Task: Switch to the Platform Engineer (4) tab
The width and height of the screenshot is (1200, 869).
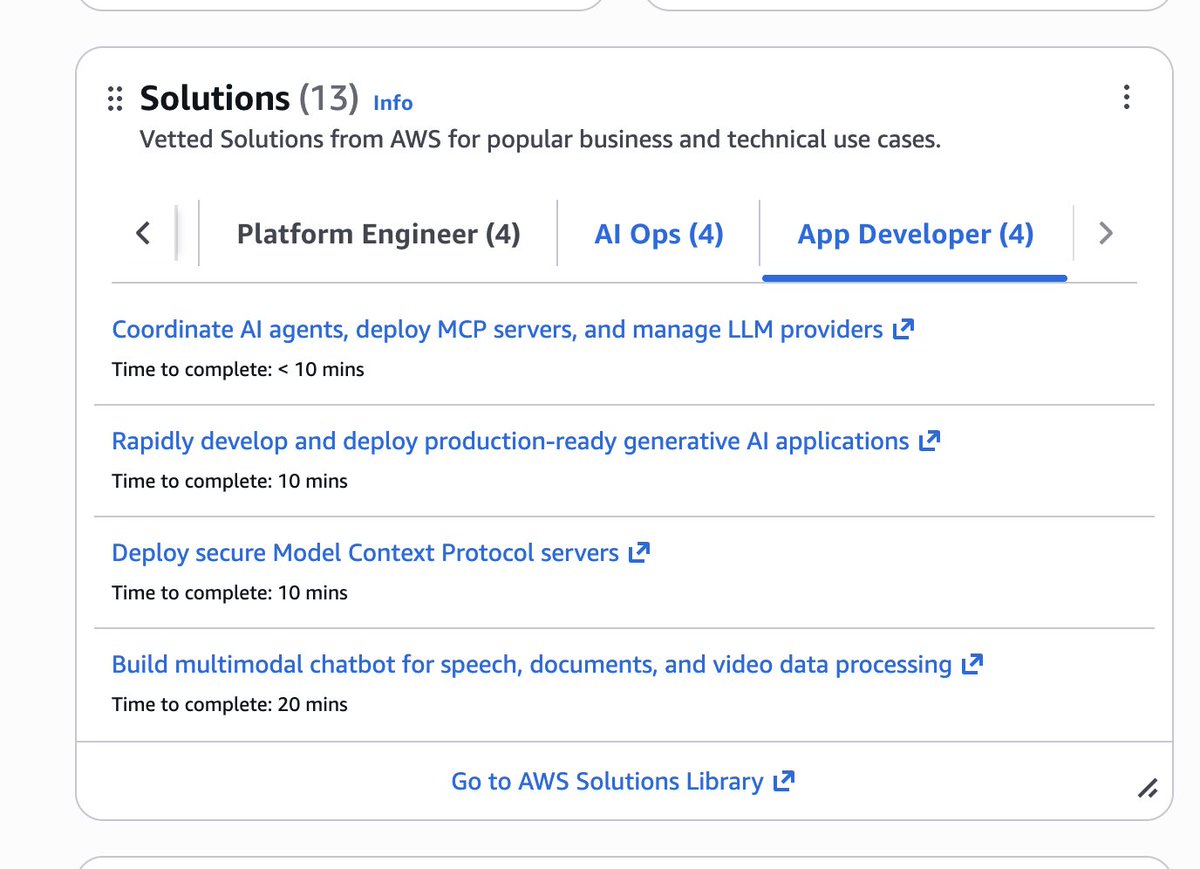Action: tap(378, 234)
